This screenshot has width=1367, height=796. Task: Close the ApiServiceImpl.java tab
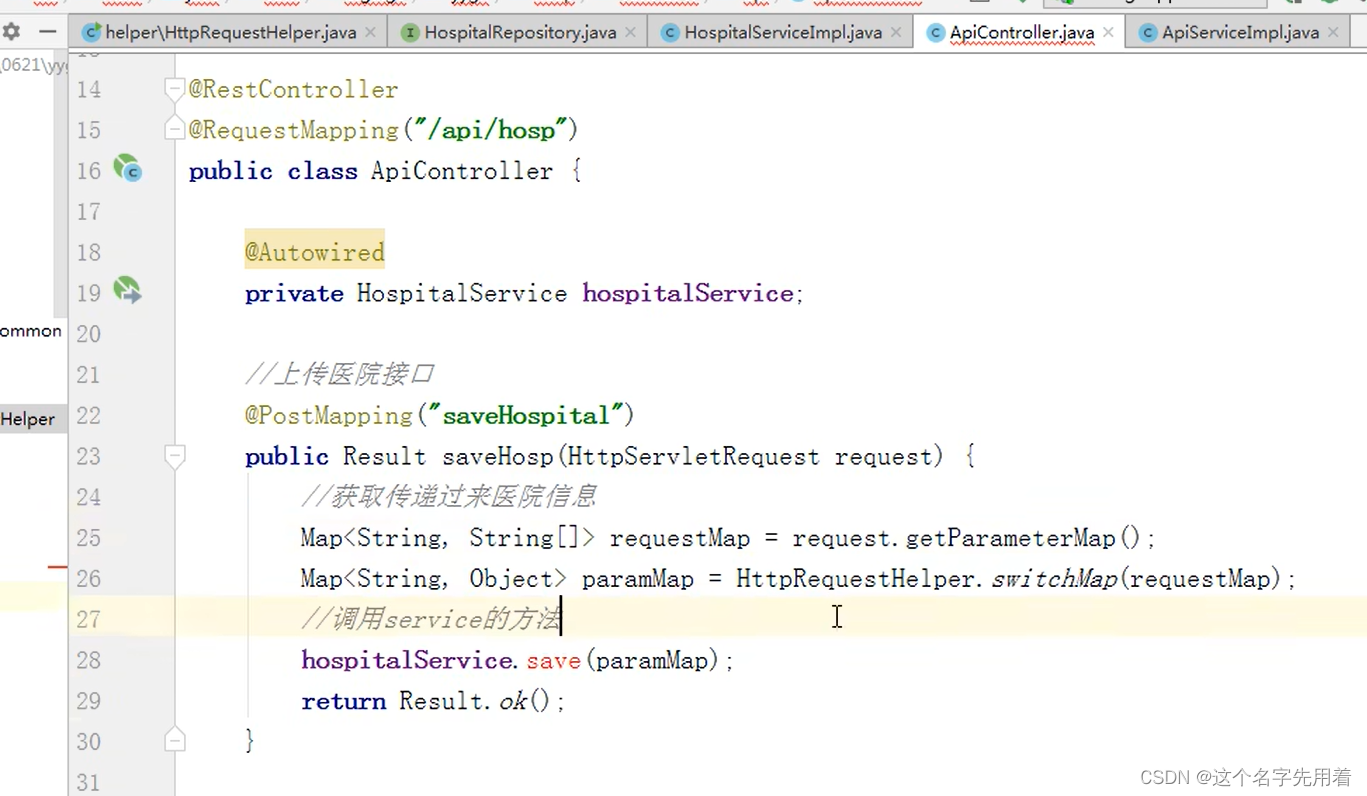[x=1334, y=33]
